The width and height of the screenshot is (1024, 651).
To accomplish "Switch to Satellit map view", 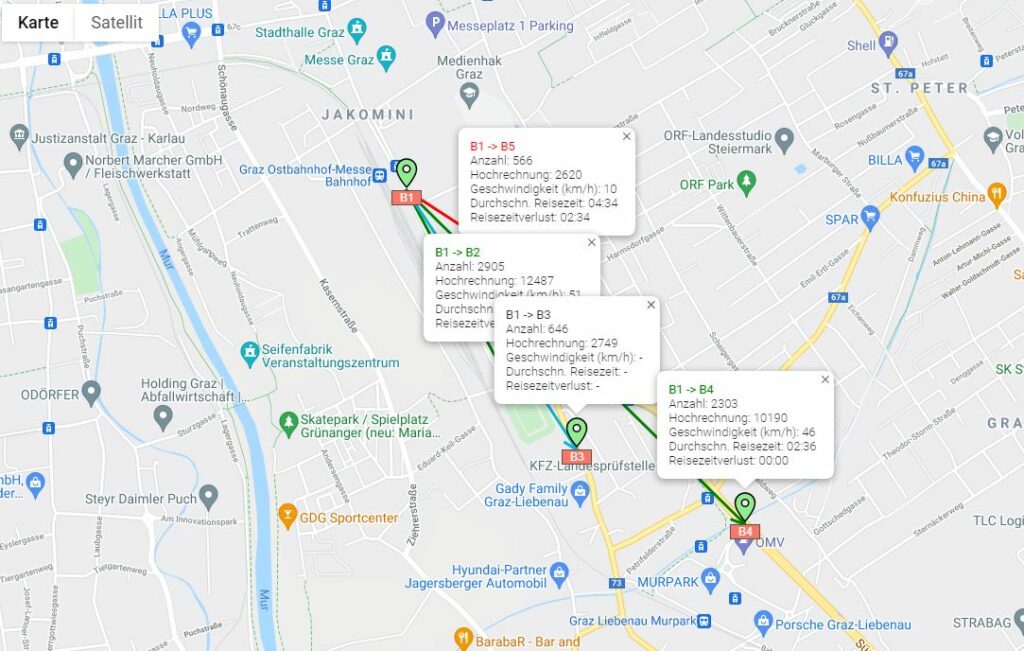I will tap(116, 22).
